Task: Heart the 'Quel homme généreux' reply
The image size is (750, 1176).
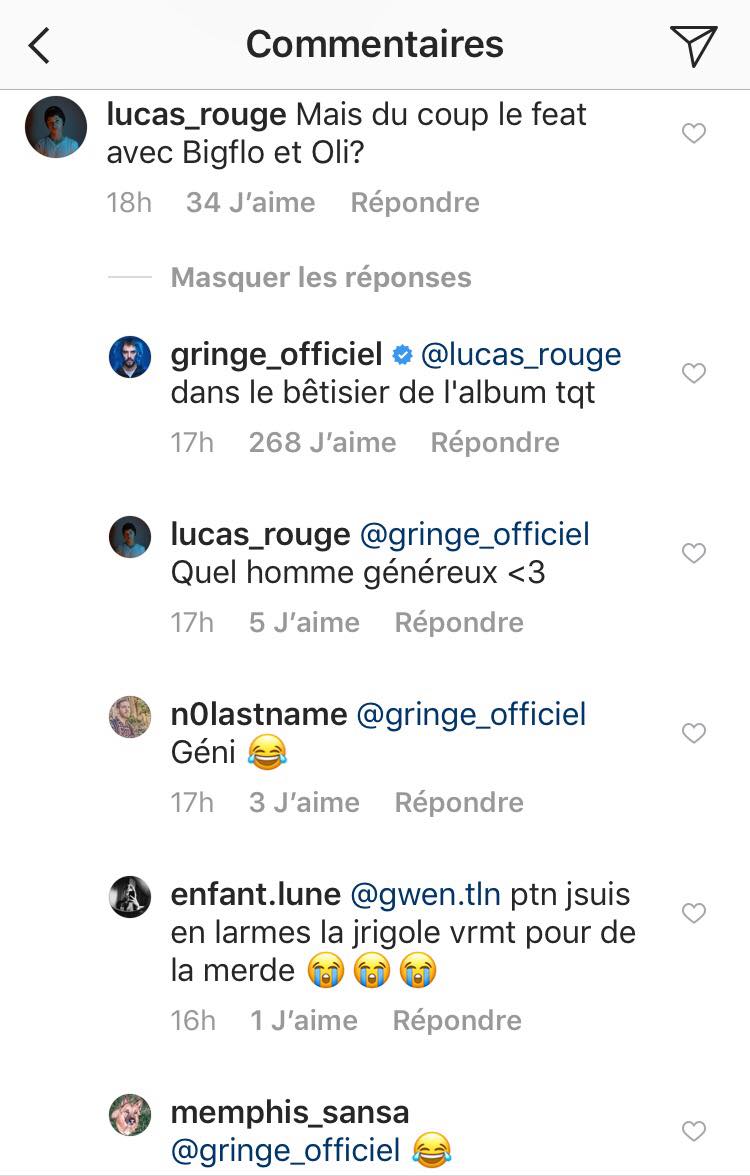Action: point(693,553)
